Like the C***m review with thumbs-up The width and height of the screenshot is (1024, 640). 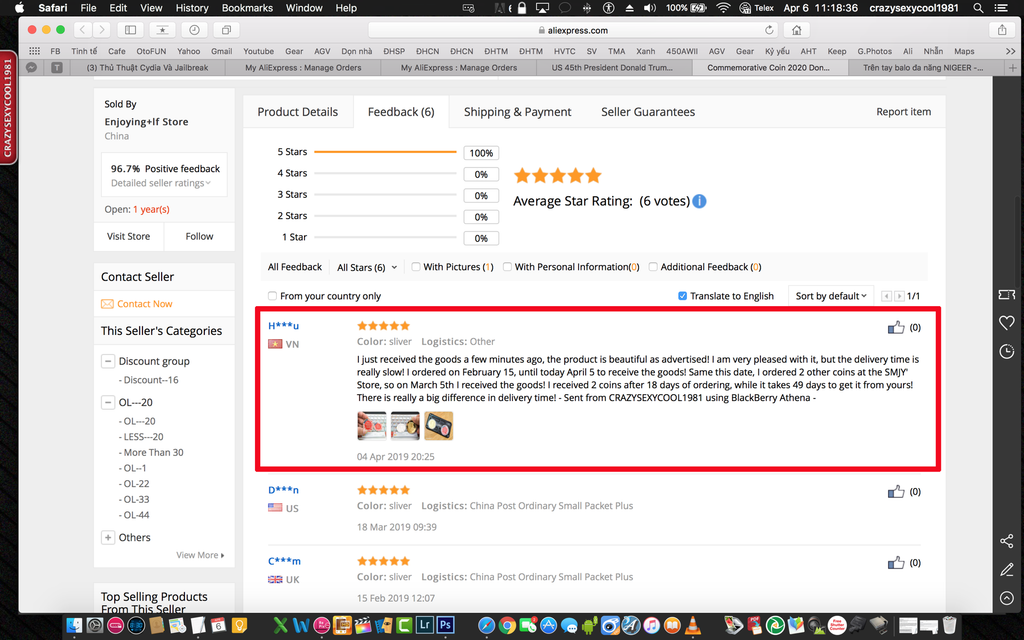[x=896, y=562]
